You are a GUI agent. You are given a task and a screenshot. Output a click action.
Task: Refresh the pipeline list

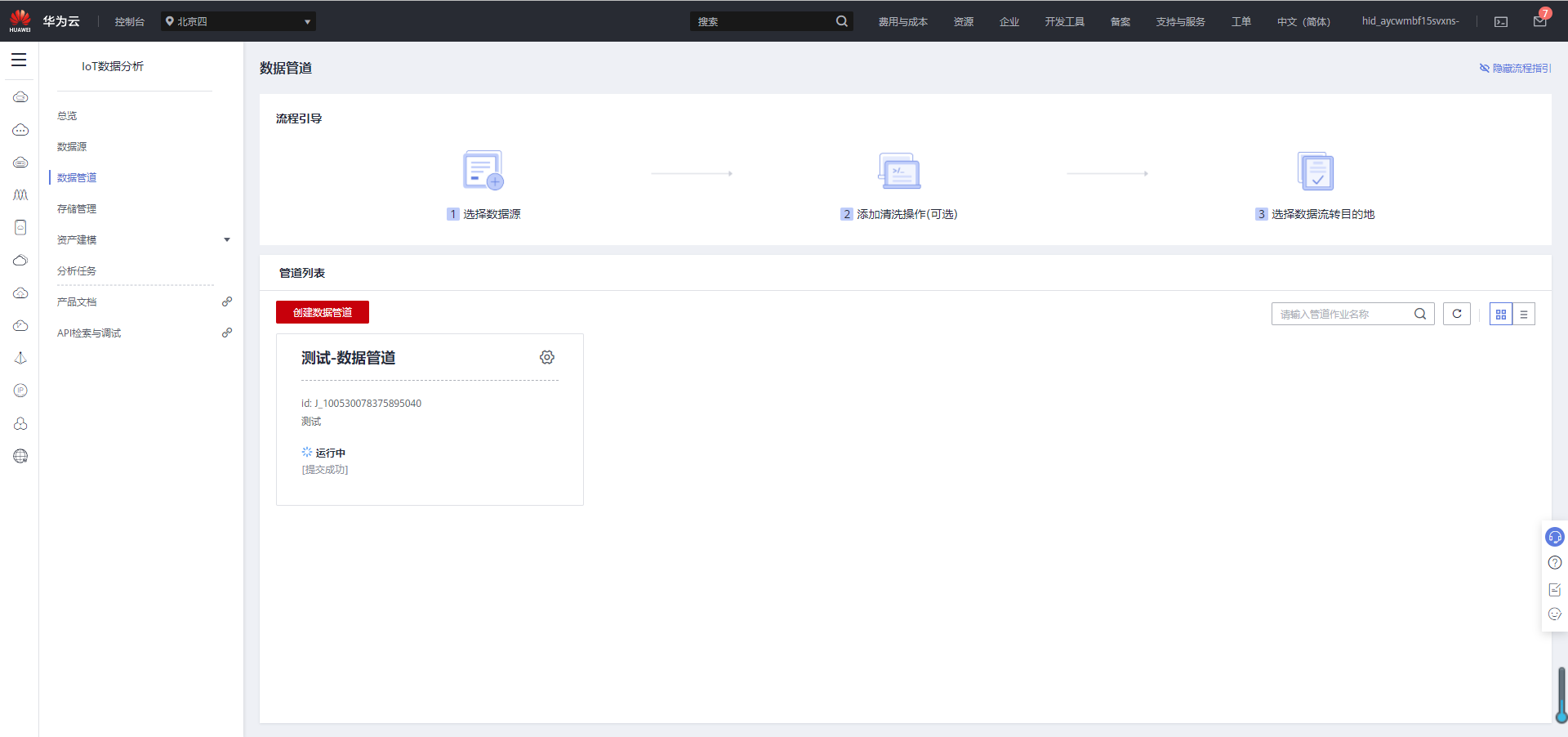(1457, 314)
